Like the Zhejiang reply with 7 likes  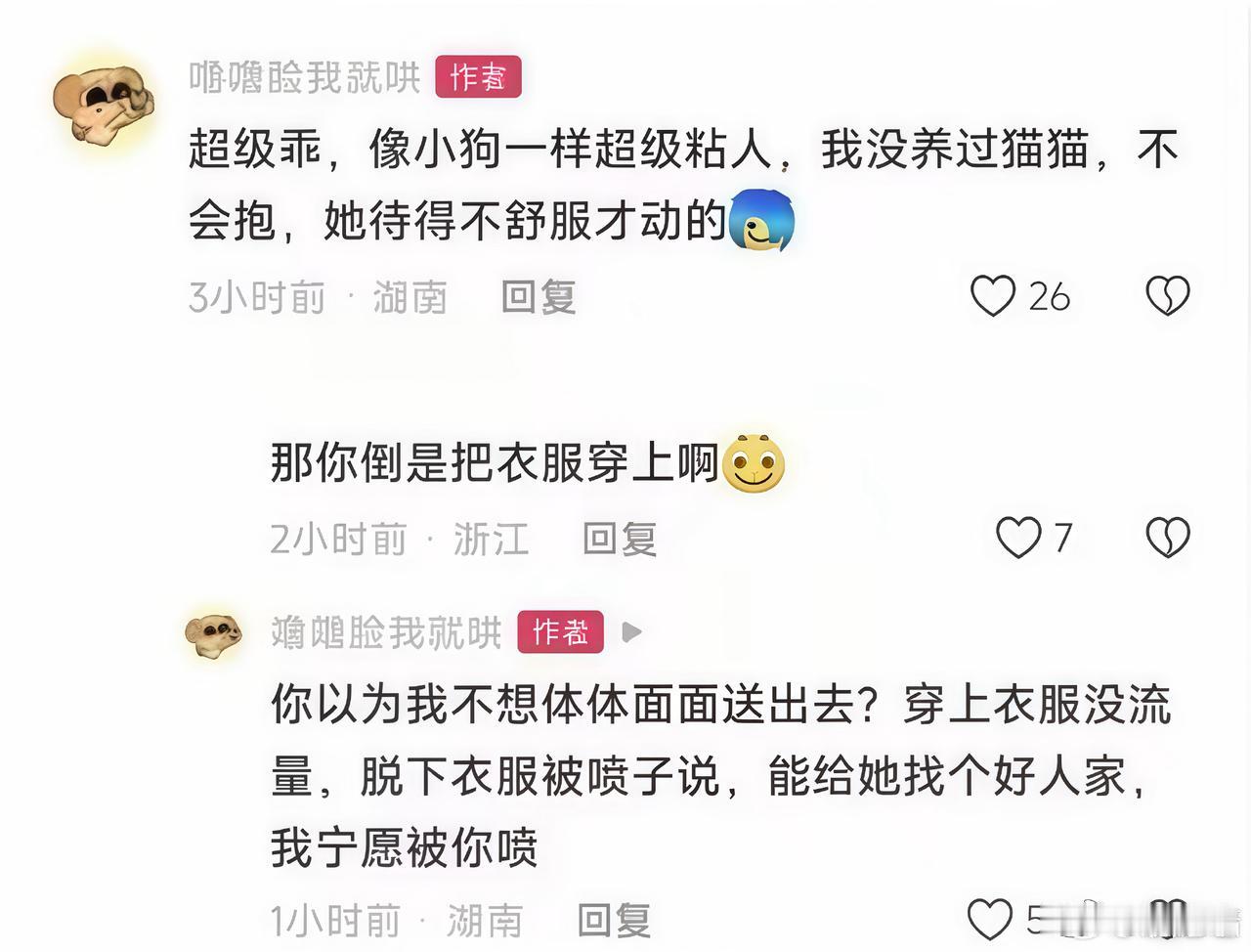(1018, 538)
